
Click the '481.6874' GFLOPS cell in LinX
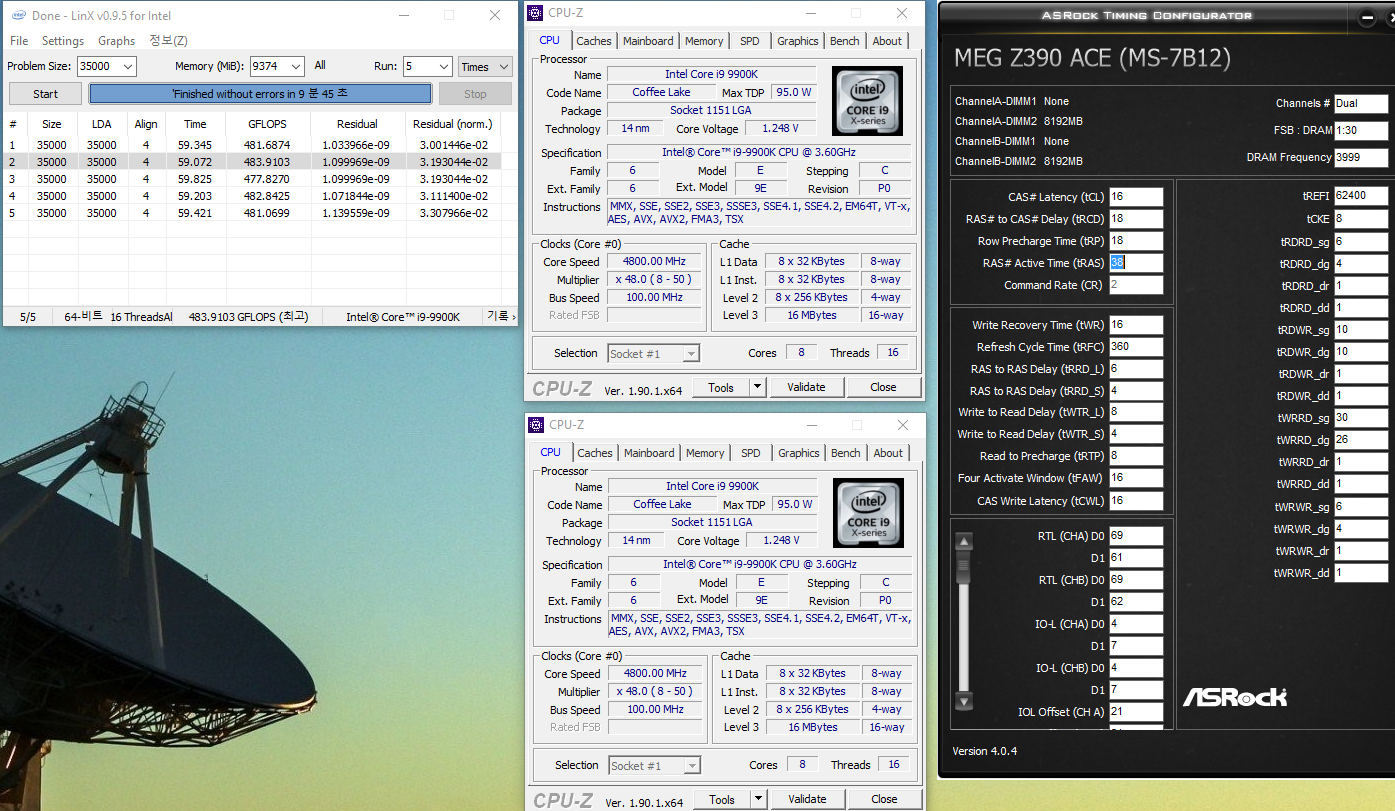click(x=268, y=145)
